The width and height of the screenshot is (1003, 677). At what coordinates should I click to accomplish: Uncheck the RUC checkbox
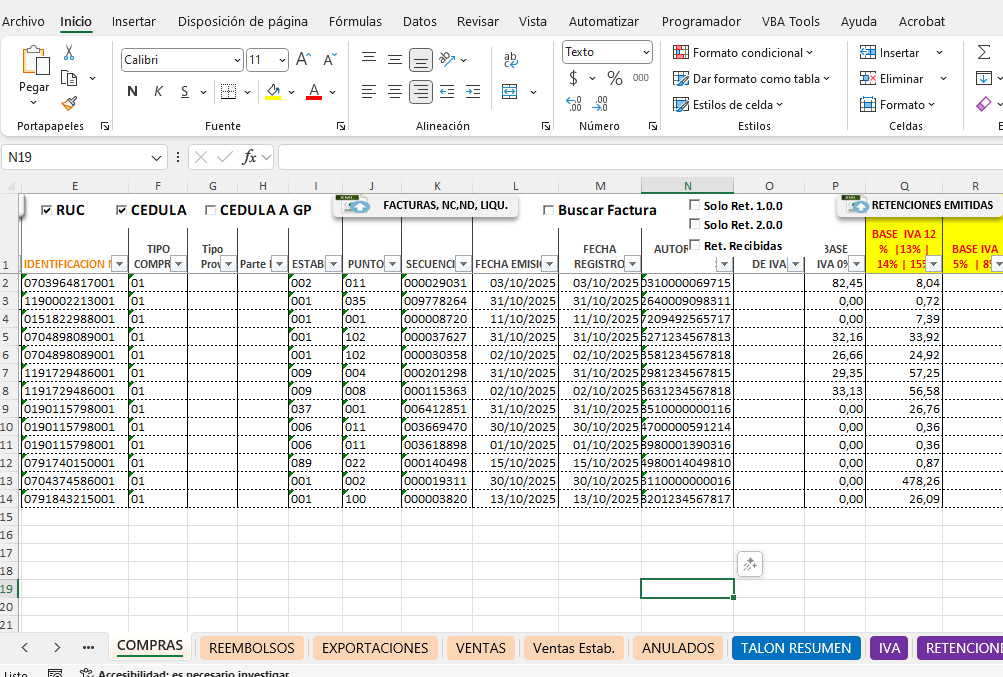[46, 210]
